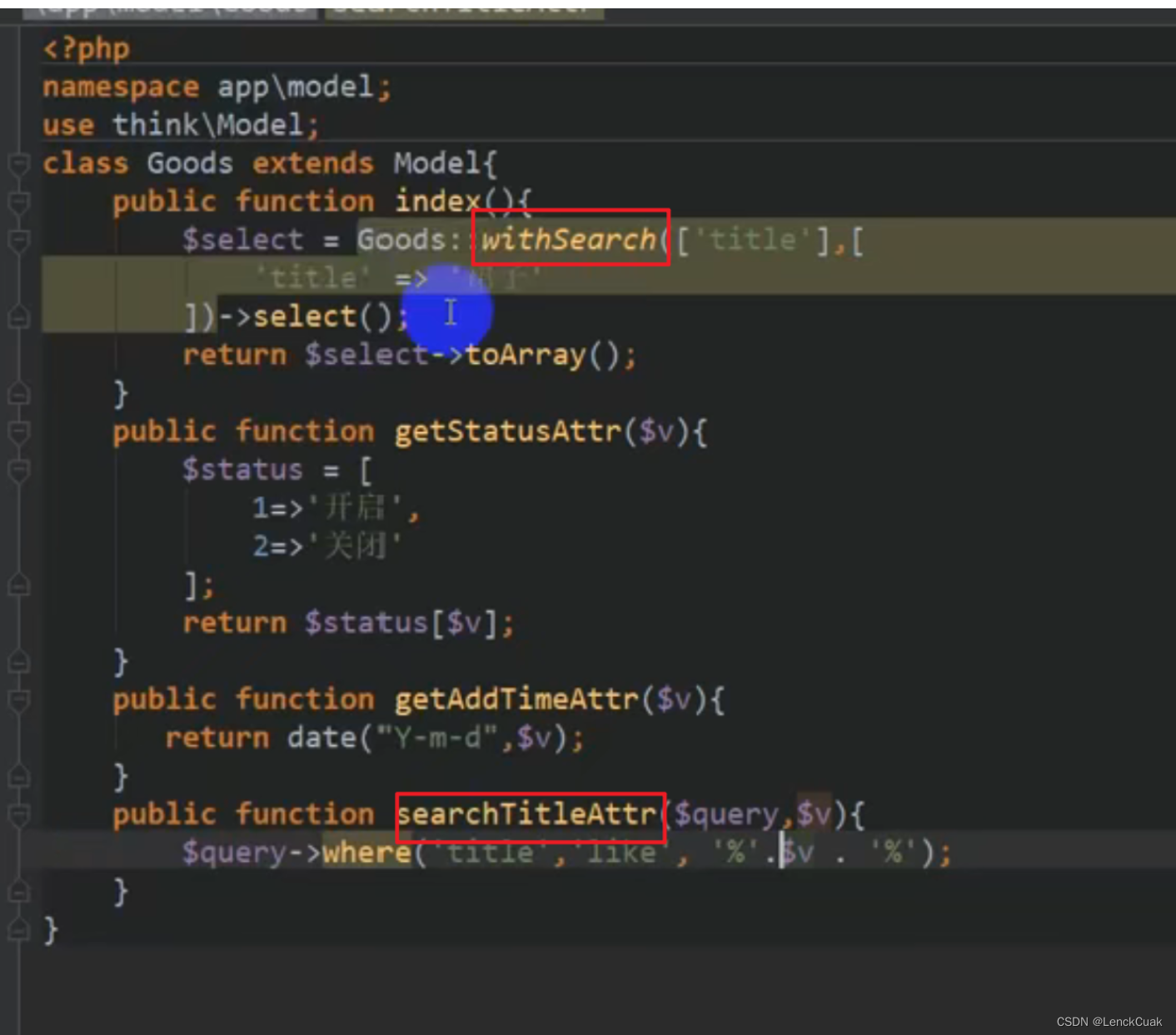Collapse searchTitleAttr function fold marker
The height and width of the screenshot is (1035, 1176).
tap(18, 814)
